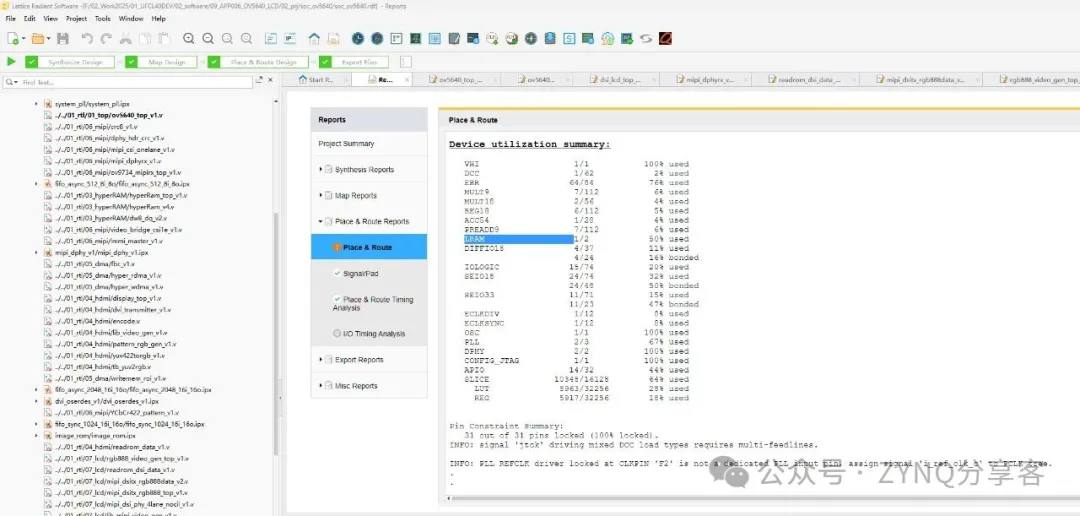Click the Redo arrow icon
The width and height of the screenshot is (1080, 516).
106,39
